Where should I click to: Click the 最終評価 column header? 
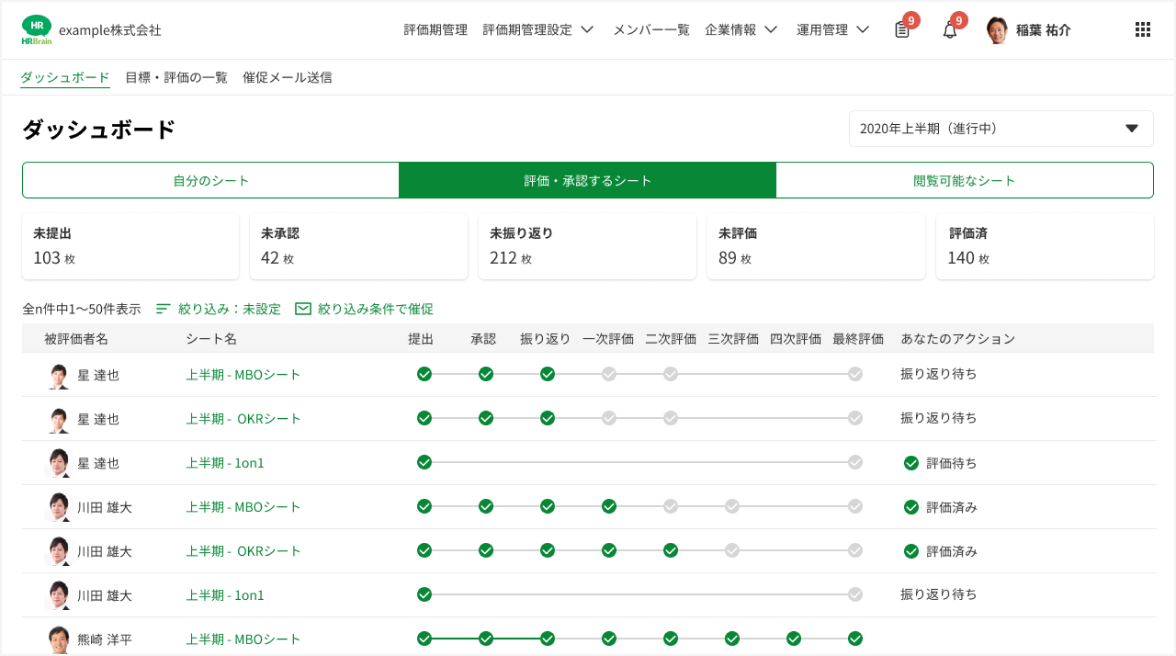point(858,339)
